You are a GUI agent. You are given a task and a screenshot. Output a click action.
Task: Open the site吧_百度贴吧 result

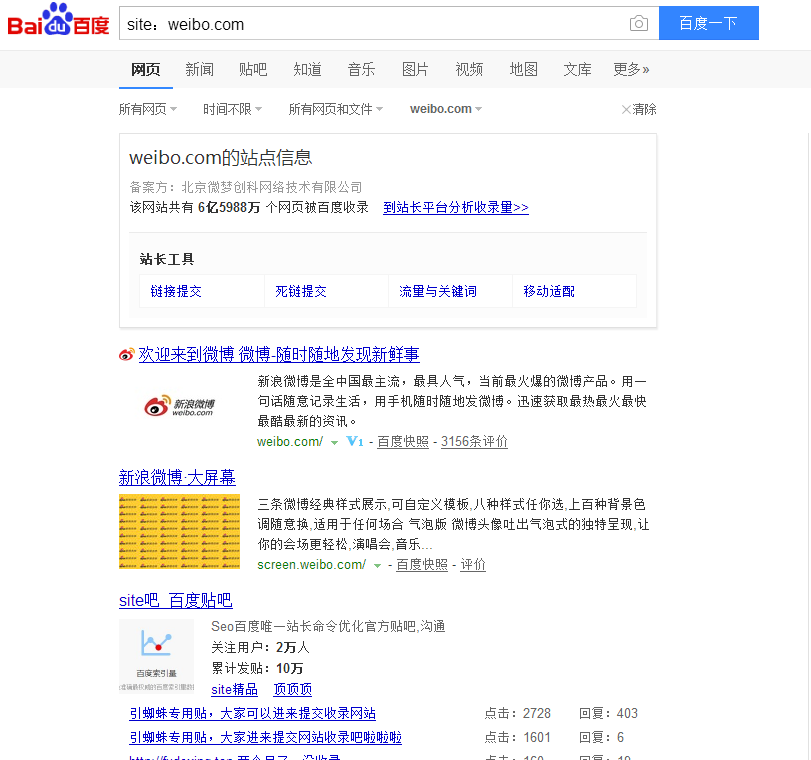tap(175, 600)
